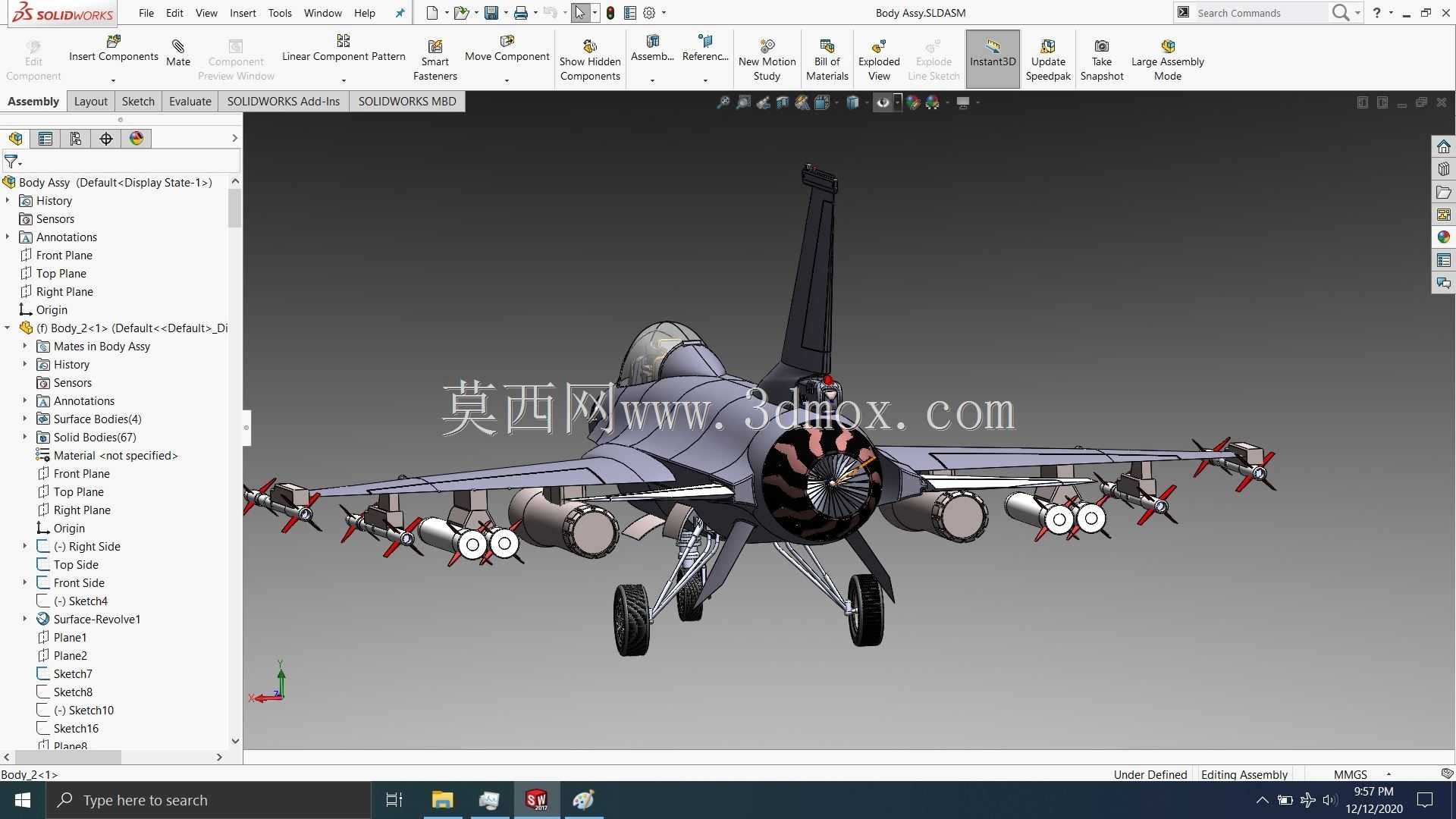Open the PropertyManager tab icon
The width and height of the screenshot is (1456, 819).
pos(45,139)
